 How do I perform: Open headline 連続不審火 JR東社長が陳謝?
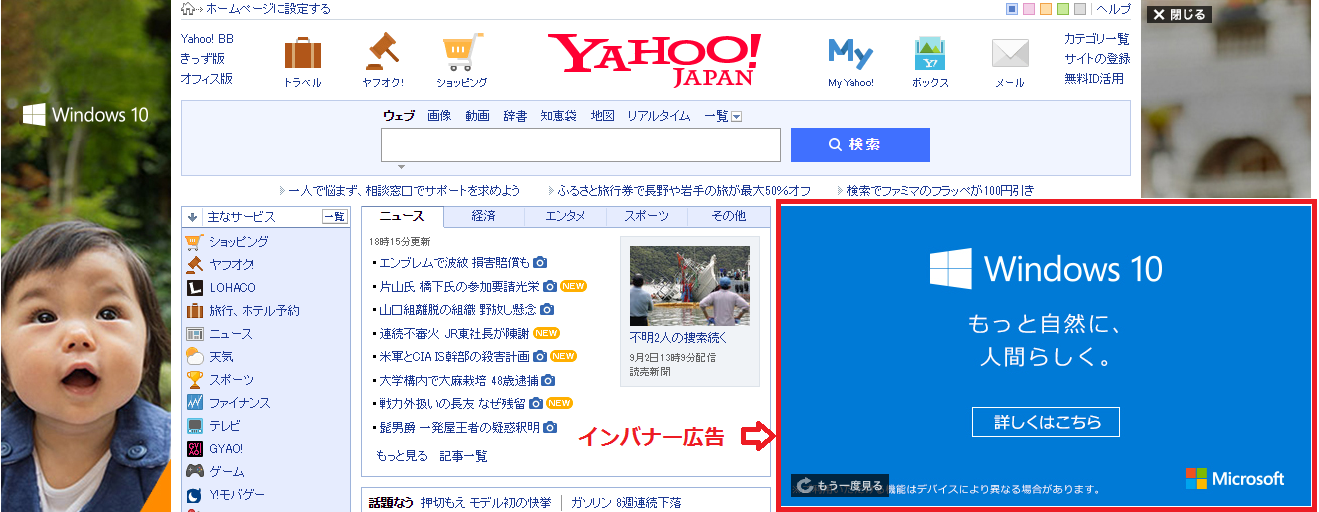[454, 333]
